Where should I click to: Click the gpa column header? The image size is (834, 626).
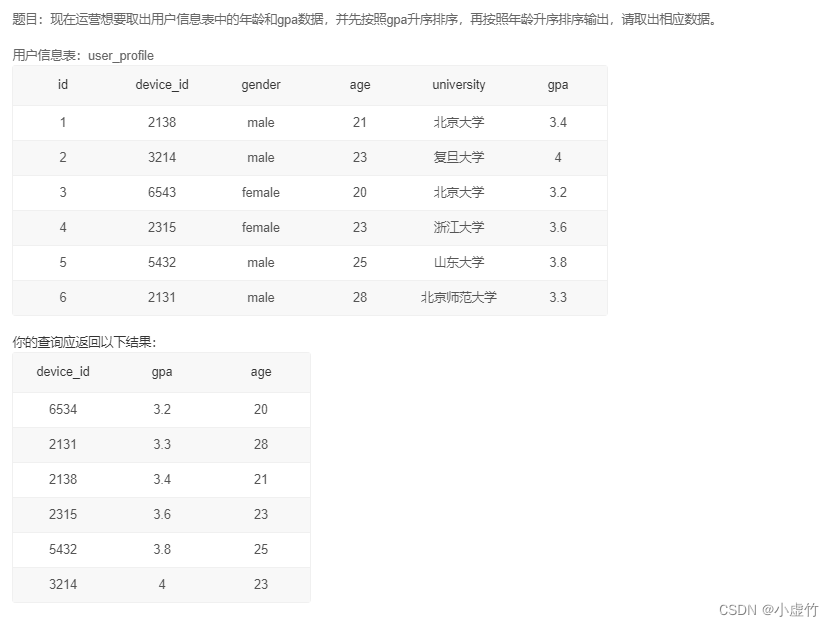(557, 85)
